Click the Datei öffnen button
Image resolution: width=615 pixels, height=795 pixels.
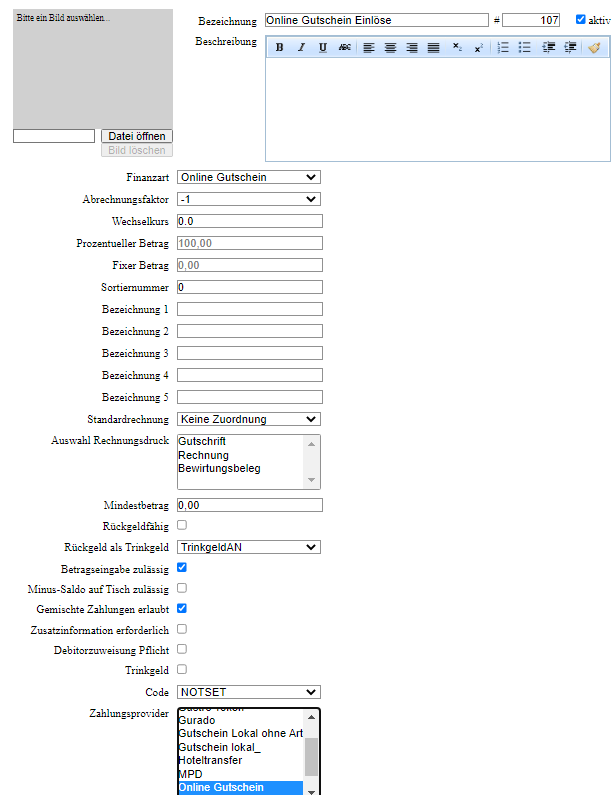pyautogui.click(x=137, y=136)
